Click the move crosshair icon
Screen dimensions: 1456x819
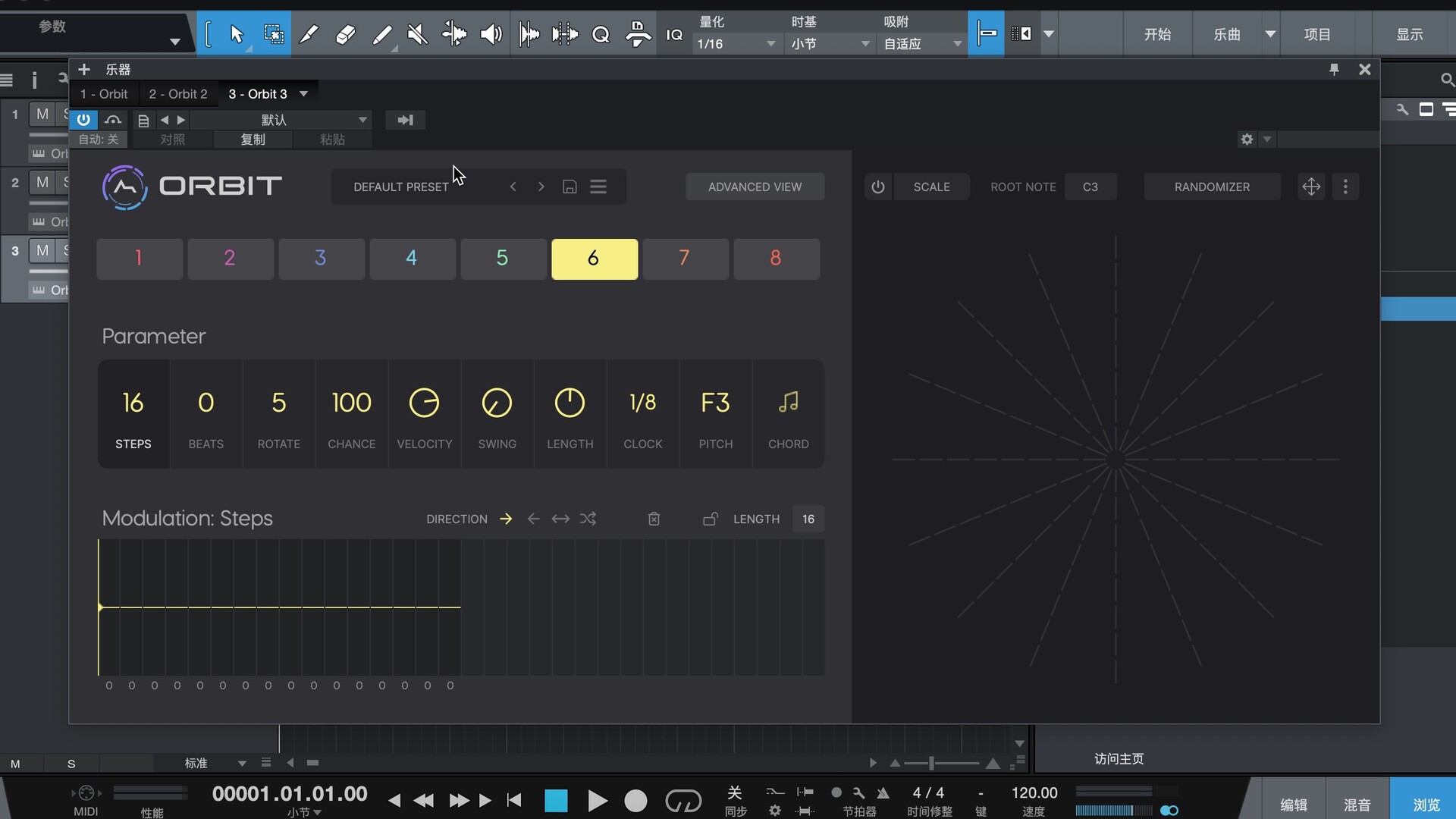1311,187
